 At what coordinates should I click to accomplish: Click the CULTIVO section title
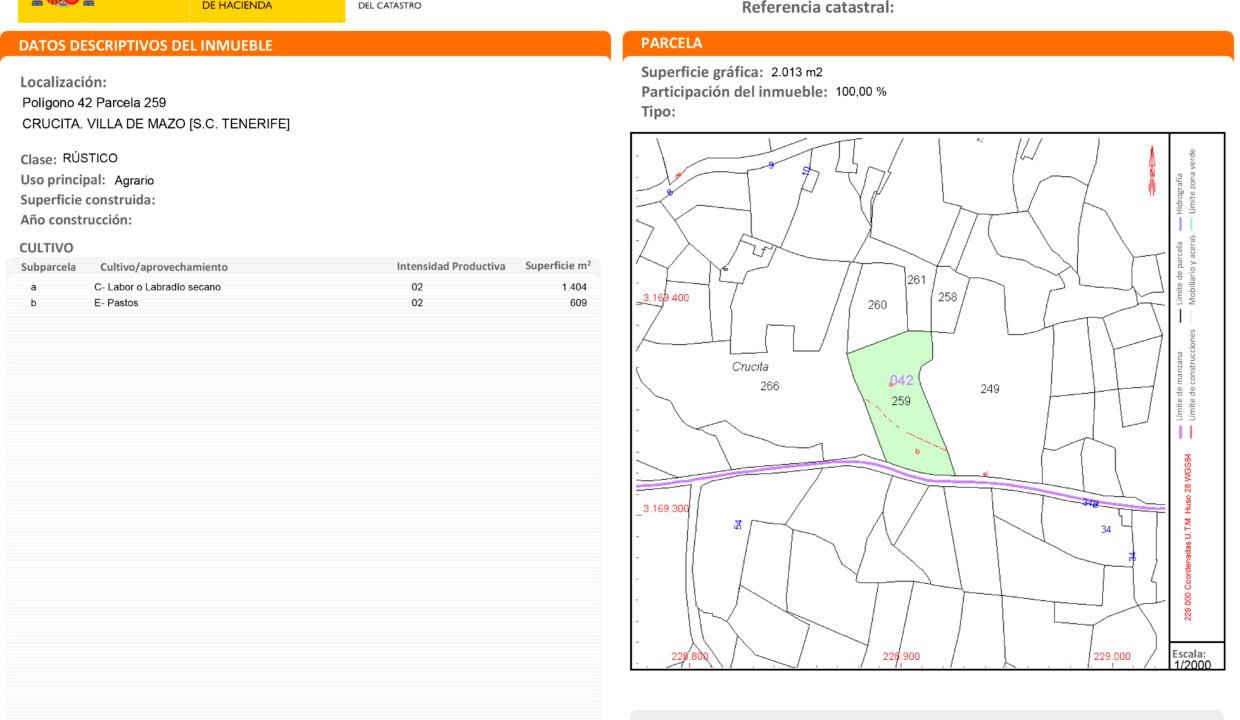pos(46,247)
